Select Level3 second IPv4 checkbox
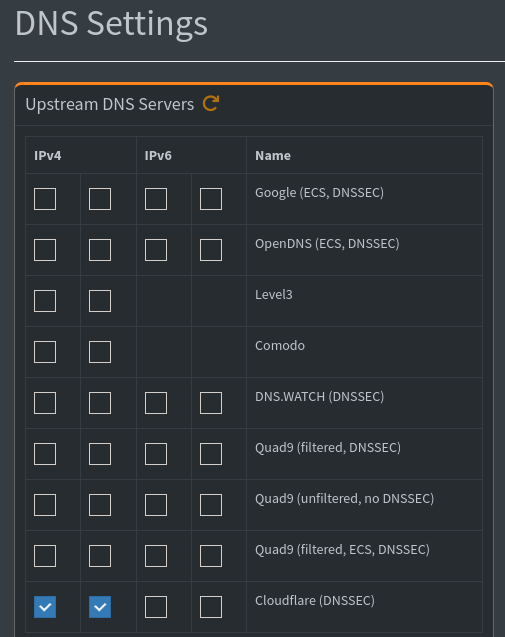 click(x=100, y=301)
